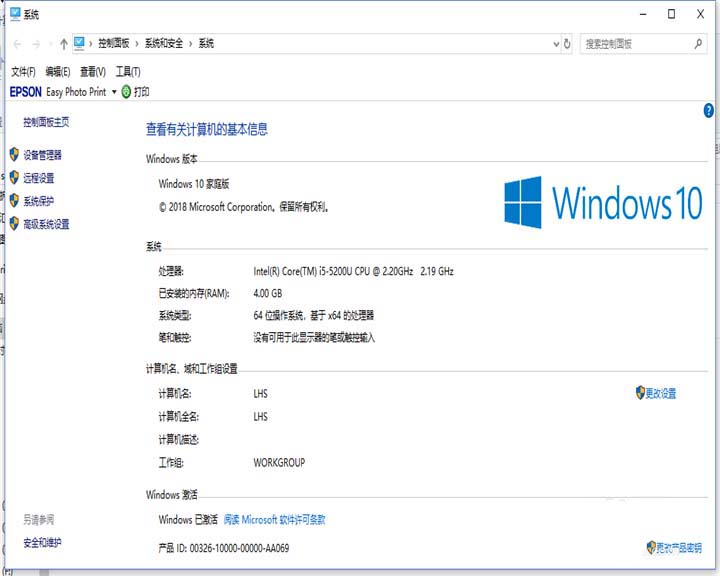Click the Windows 10 logo
720x576 pixels.
click(603, 202)
